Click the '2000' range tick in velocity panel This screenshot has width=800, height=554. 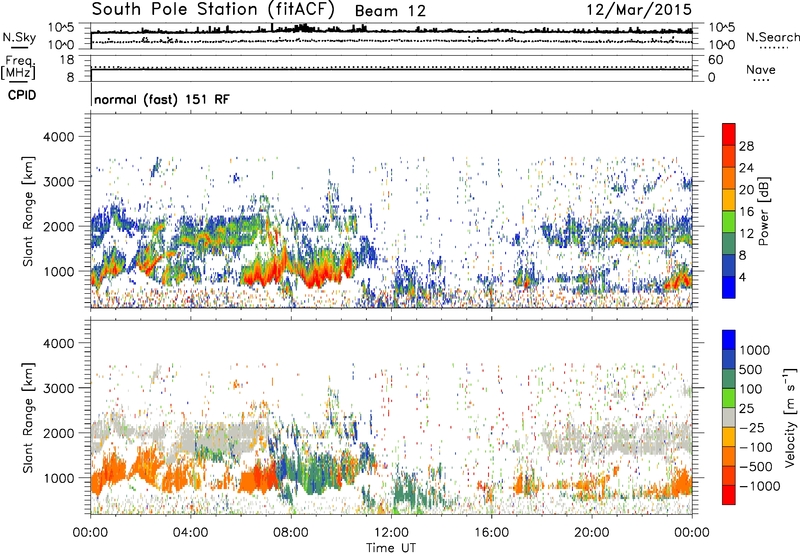59,433
